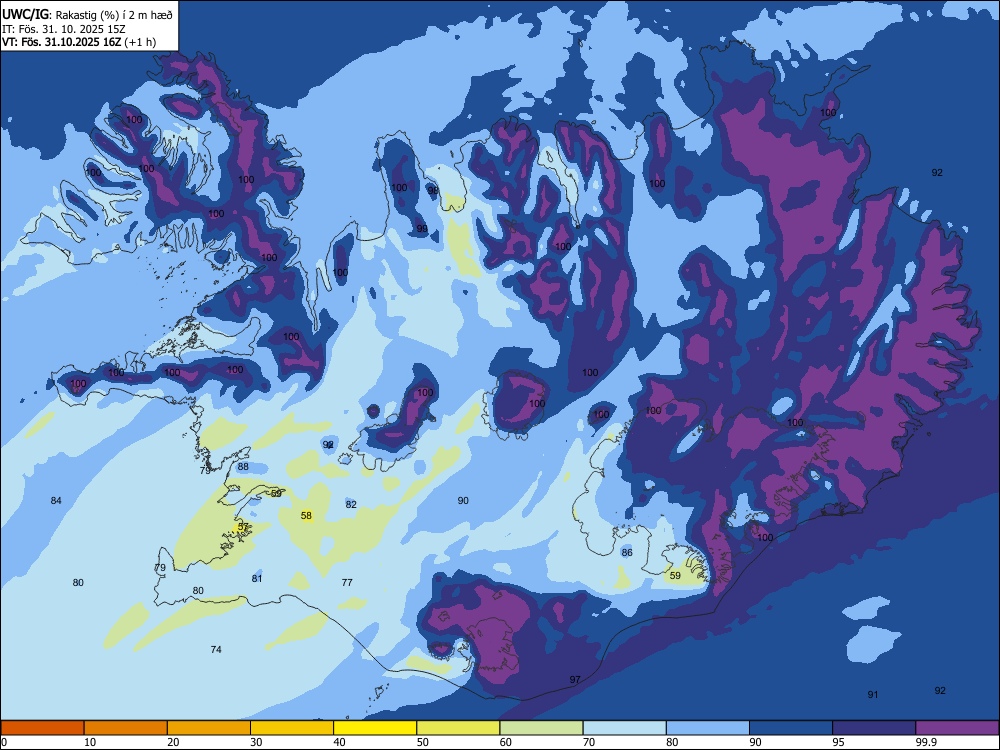Click the '86' humidity value on the map

(x=627, y=552)
